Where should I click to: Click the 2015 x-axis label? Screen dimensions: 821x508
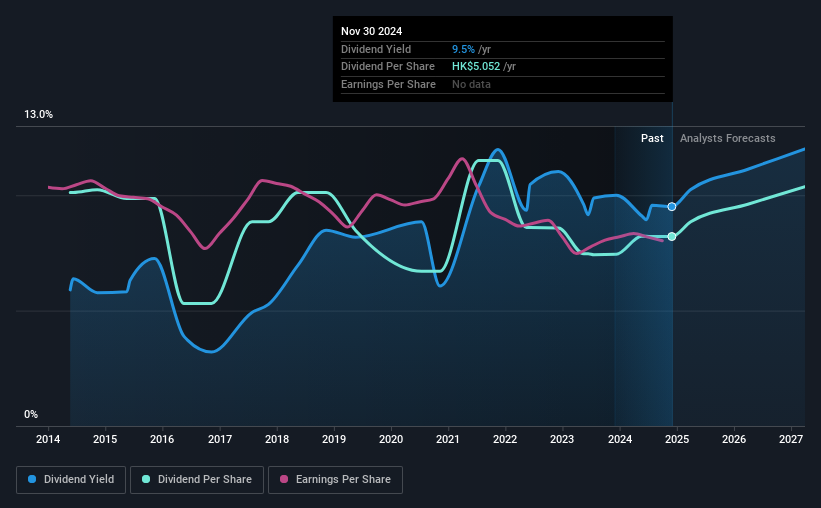pyautogui.click(x=105, y=439)
